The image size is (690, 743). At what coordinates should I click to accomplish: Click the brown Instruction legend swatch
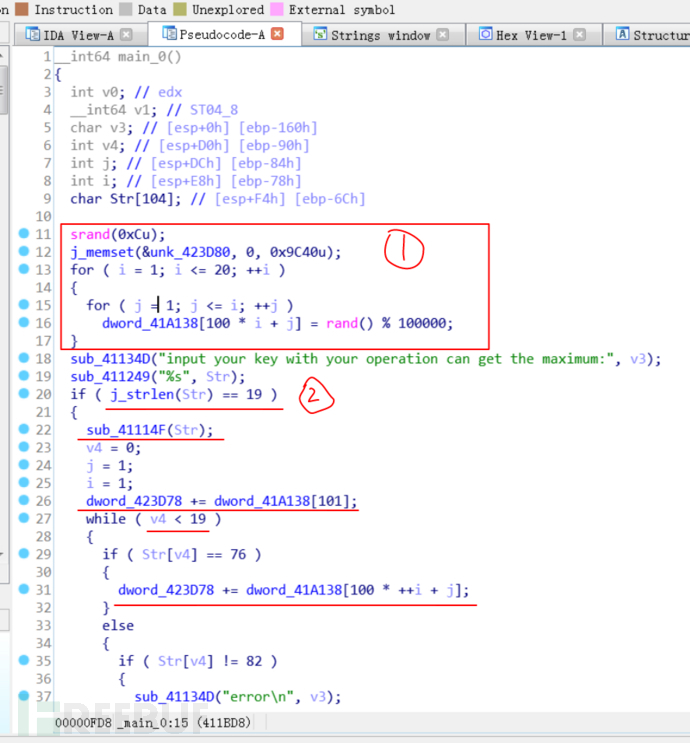(21, 9)
